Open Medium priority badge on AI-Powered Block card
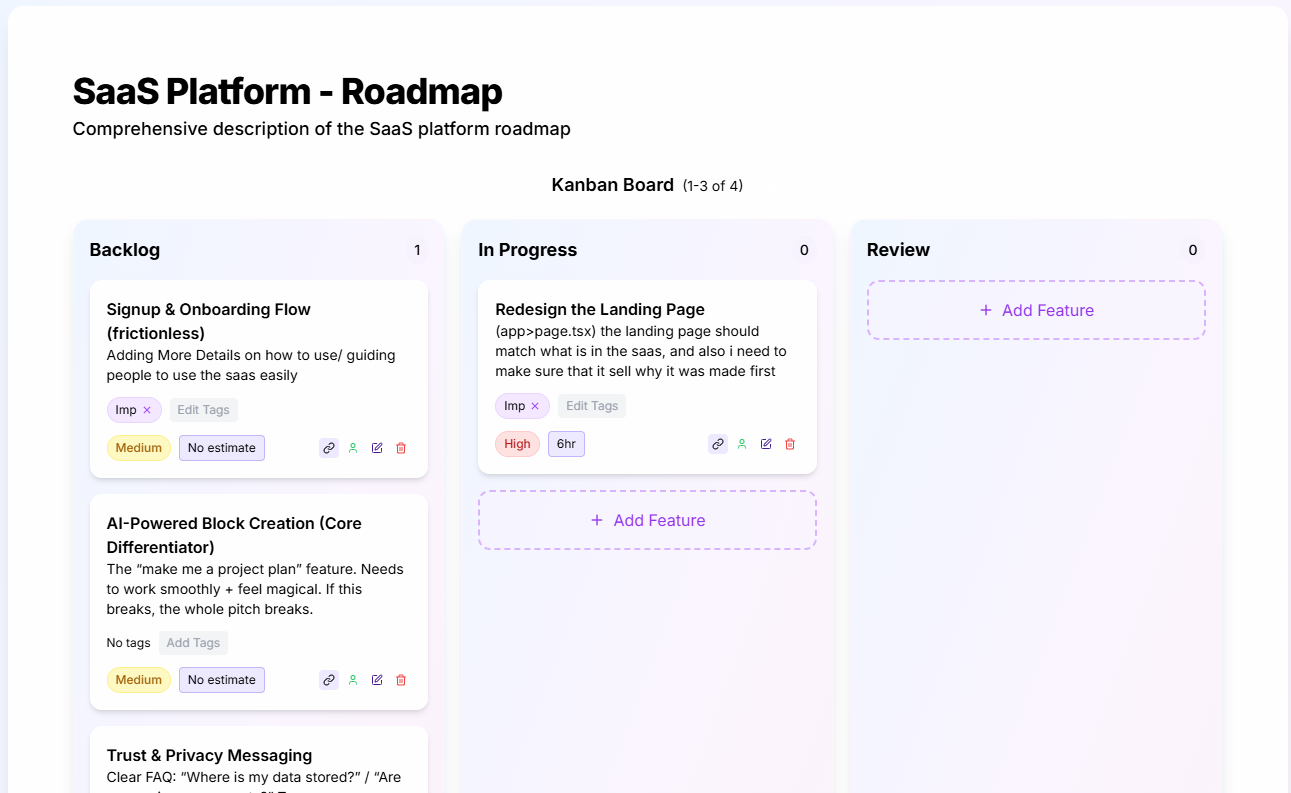 point(139,680)
